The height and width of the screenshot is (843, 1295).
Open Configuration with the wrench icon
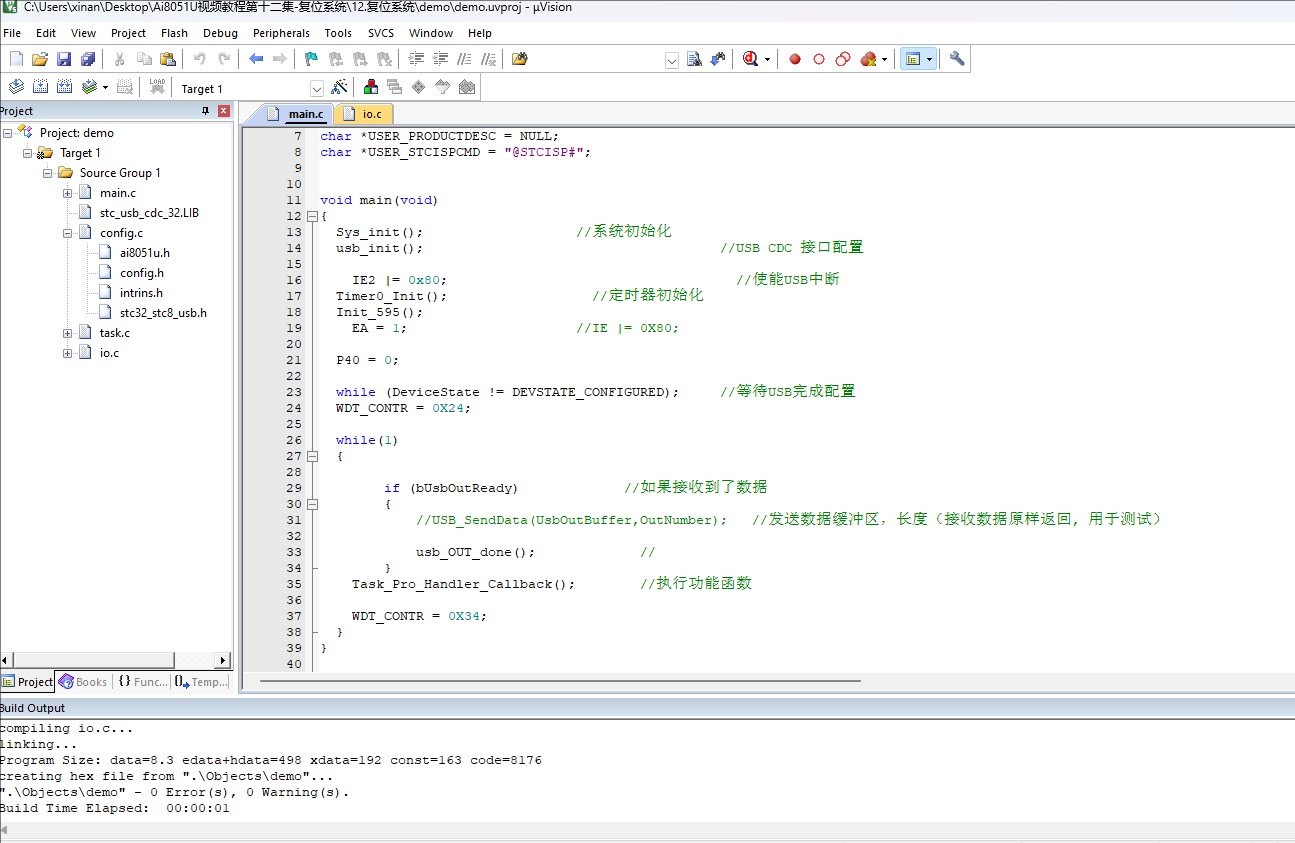pos(957,59)
